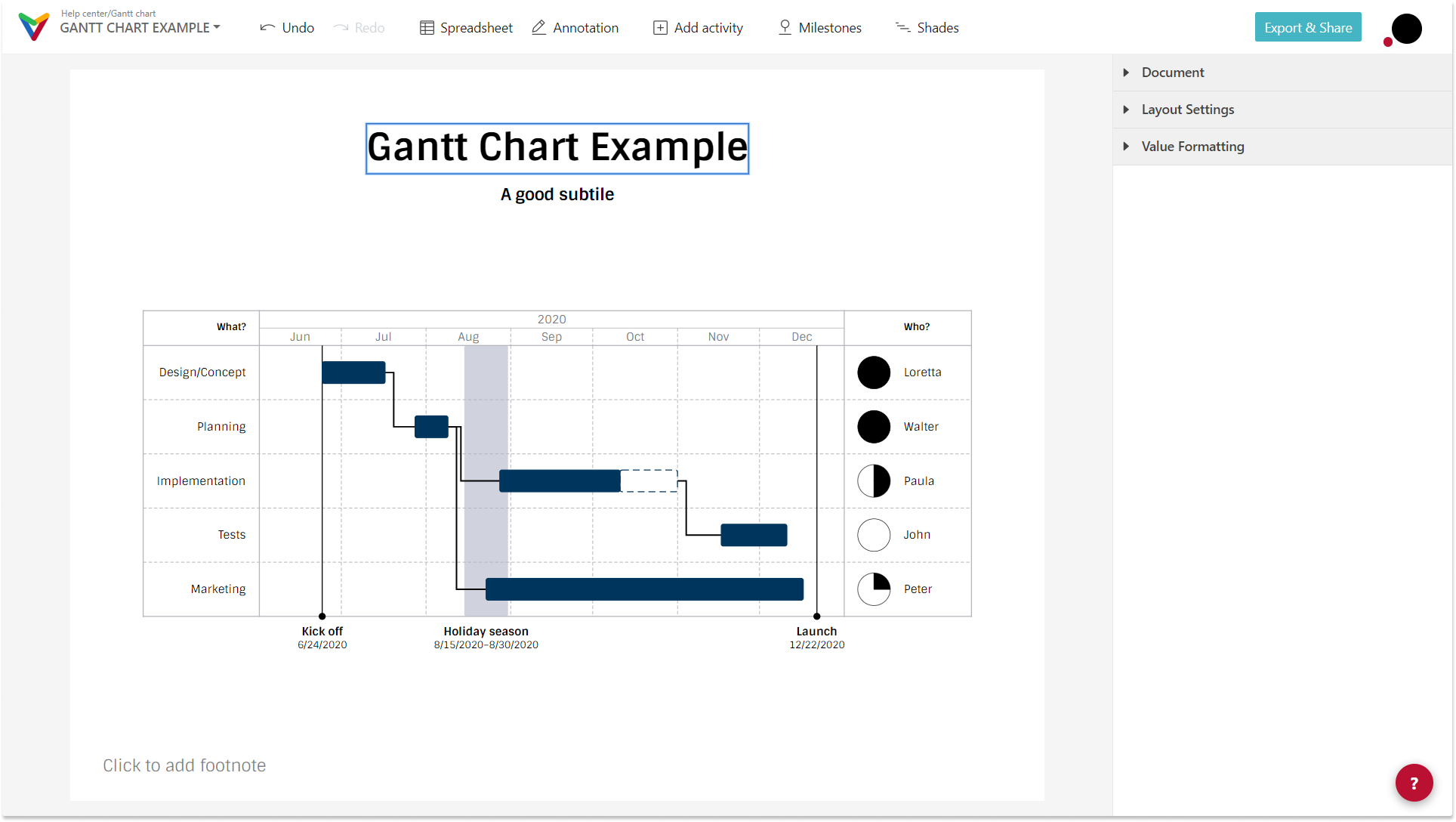This screenshot has height=822, width=1456.
Task: Click the user profile avatar icon
Action: point(1407,27)
